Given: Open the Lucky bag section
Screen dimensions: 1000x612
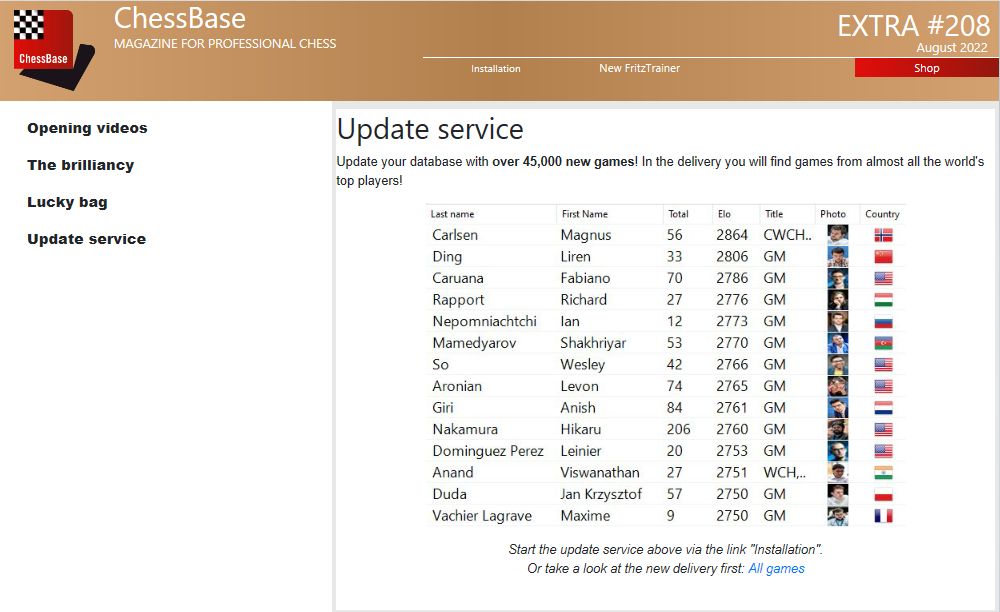Looking at the screenshot, I should point(67,202).
